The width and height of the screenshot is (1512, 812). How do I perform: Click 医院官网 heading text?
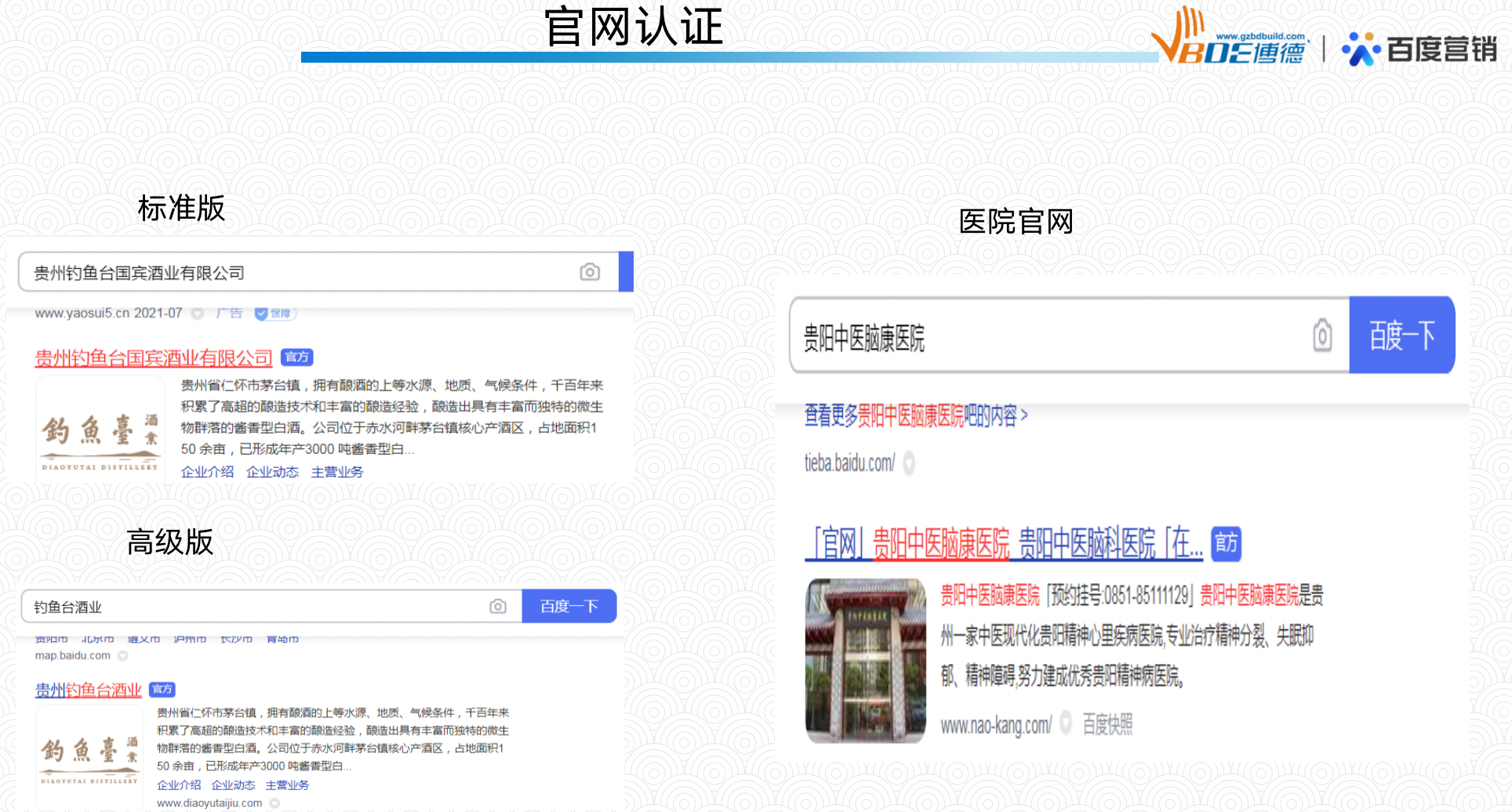pos(1016,222)
